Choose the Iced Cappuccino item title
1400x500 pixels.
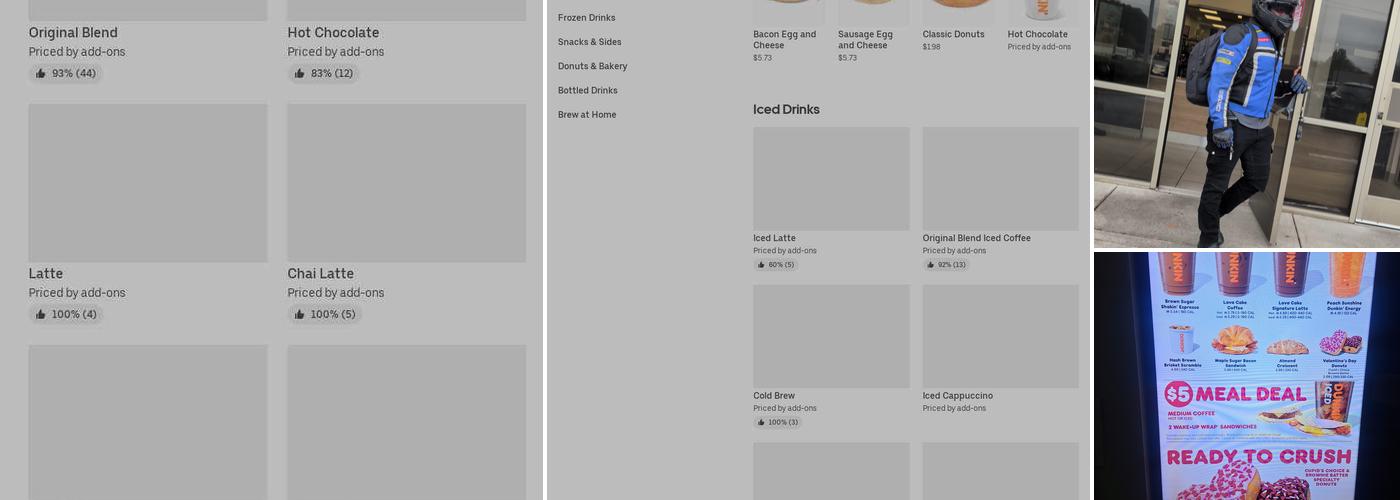pyautogui.click(x=957, y=396)
